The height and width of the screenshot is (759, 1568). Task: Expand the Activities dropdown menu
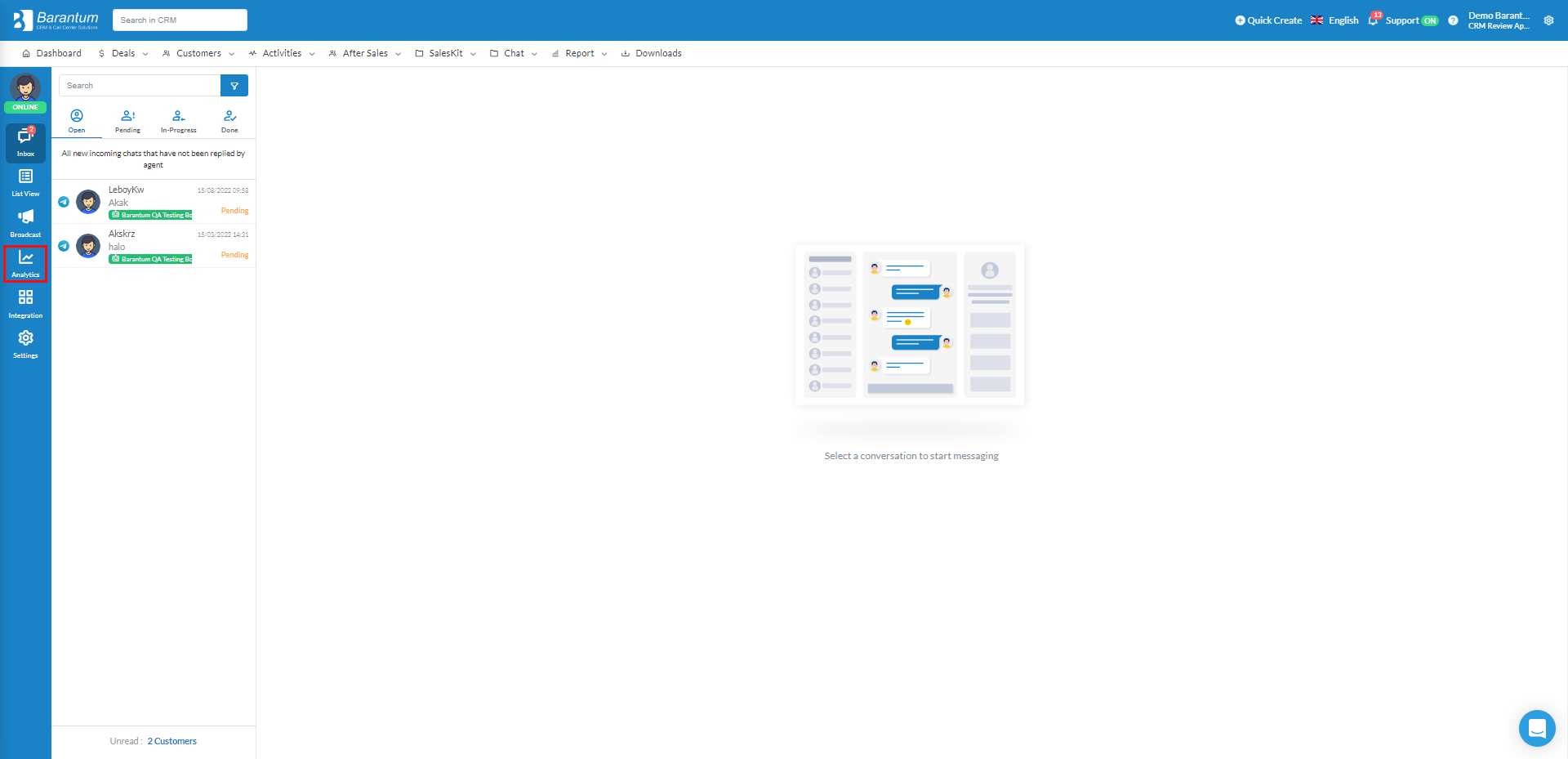coord(282,53)
